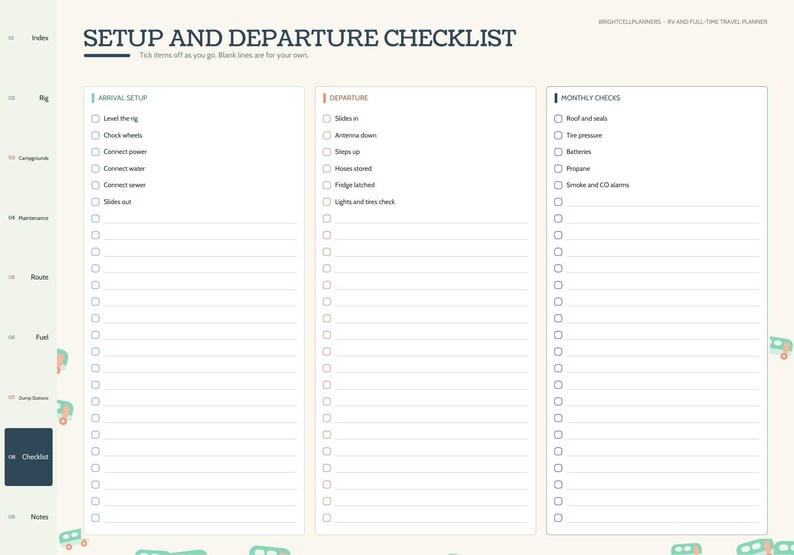
Task: Open the Index tab in the sidebar
Action: coord(28,38)
